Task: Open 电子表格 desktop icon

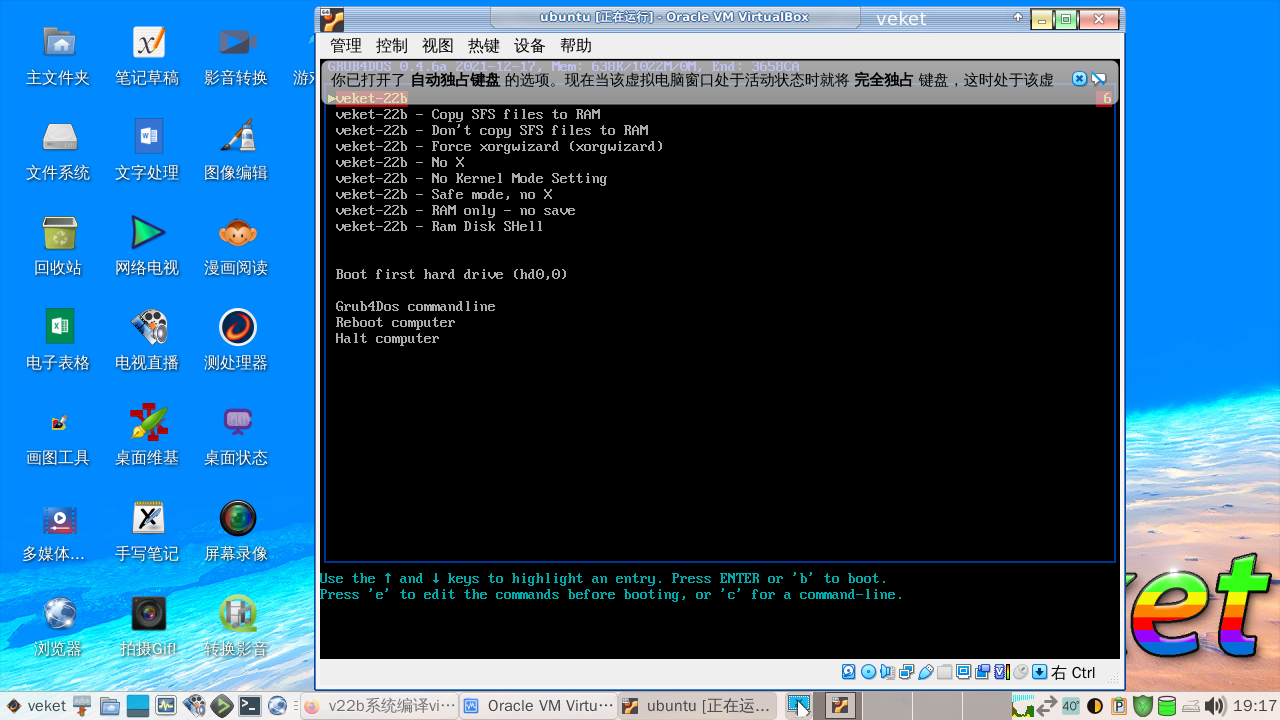Action: [58, 342]
